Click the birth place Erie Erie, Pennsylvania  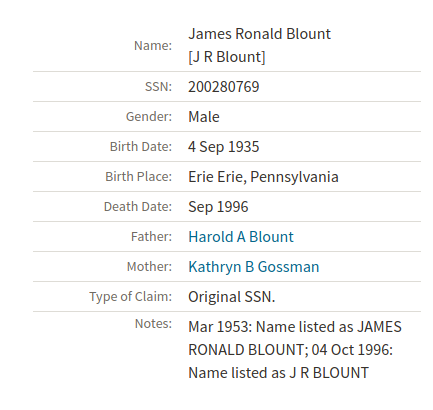(x=263, y=177)
